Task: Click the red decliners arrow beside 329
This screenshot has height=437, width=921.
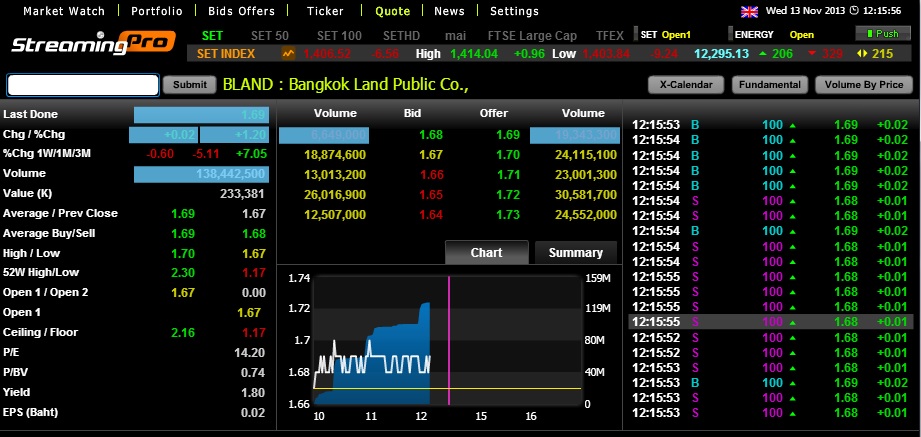Action: [812, 54]
